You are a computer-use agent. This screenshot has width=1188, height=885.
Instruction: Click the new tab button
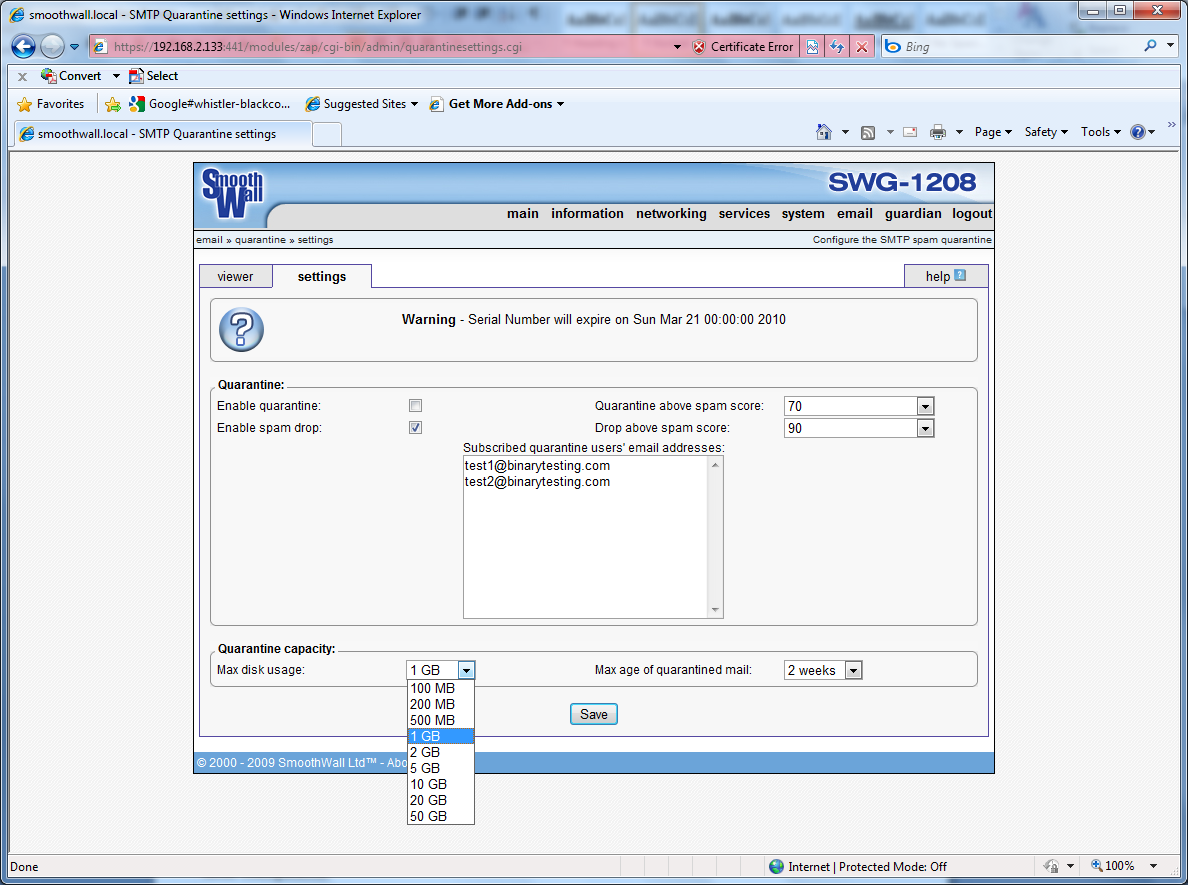click(327, 134)
